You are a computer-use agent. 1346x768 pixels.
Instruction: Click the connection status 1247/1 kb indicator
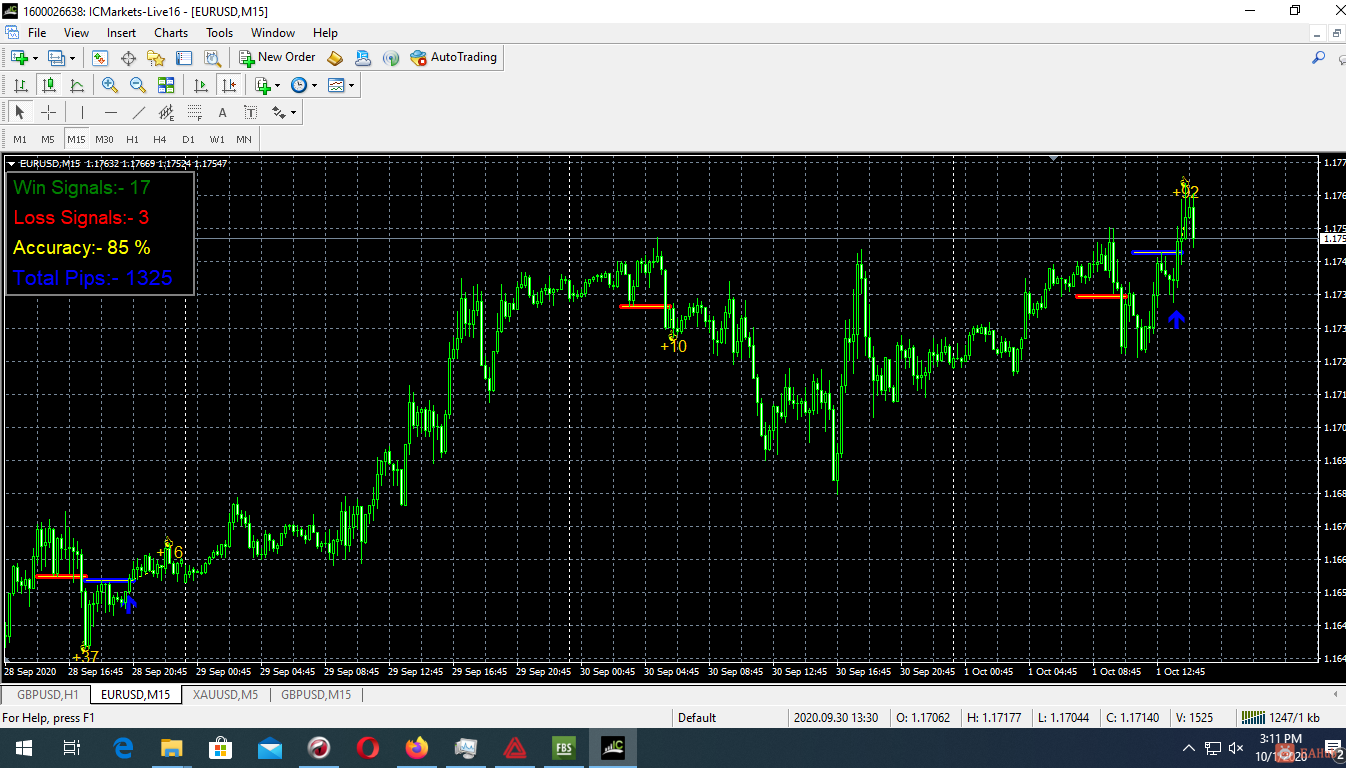(x=1280, y=717)
